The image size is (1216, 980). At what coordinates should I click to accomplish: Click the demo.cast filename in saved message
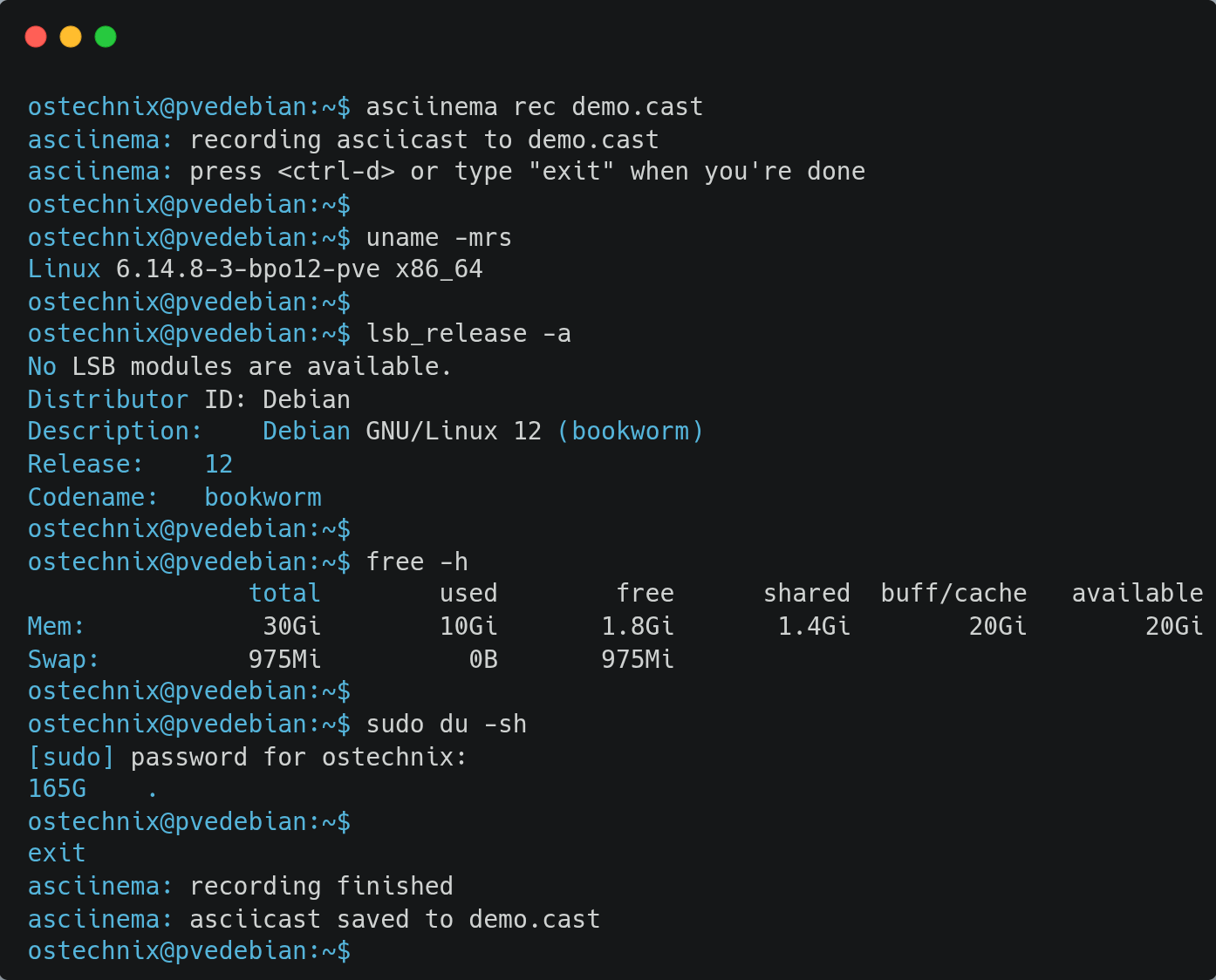(534, 919)
